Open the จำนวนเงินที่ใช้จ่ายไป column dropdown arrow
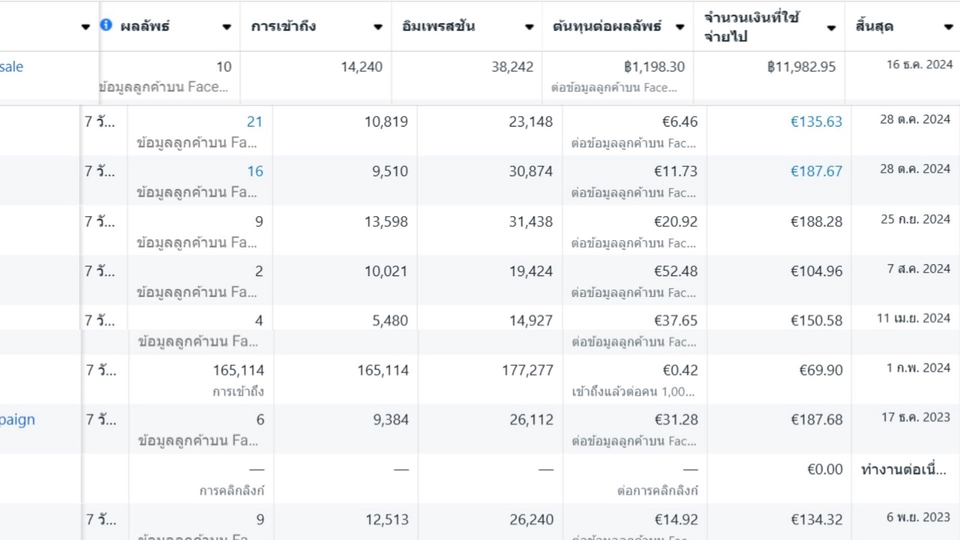 [831, 28]
